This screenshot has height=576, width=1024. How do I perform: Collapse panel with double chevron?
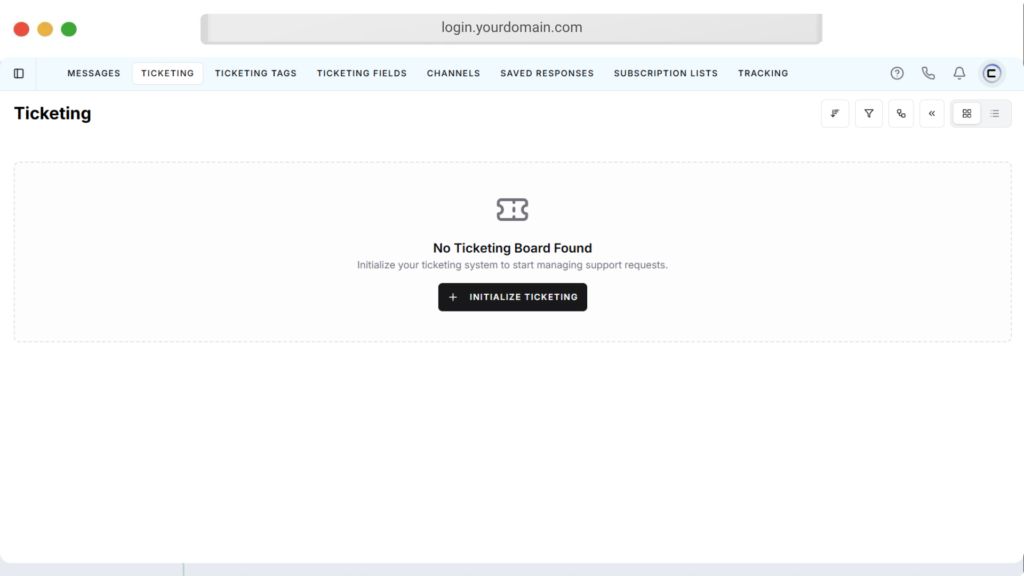point(932,114)
